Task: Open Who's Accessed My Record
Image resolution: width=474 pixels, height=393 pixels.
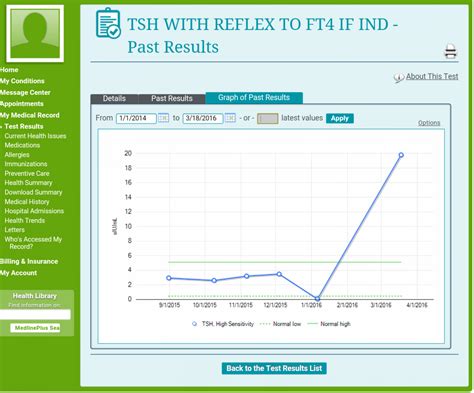Action: 33,243
